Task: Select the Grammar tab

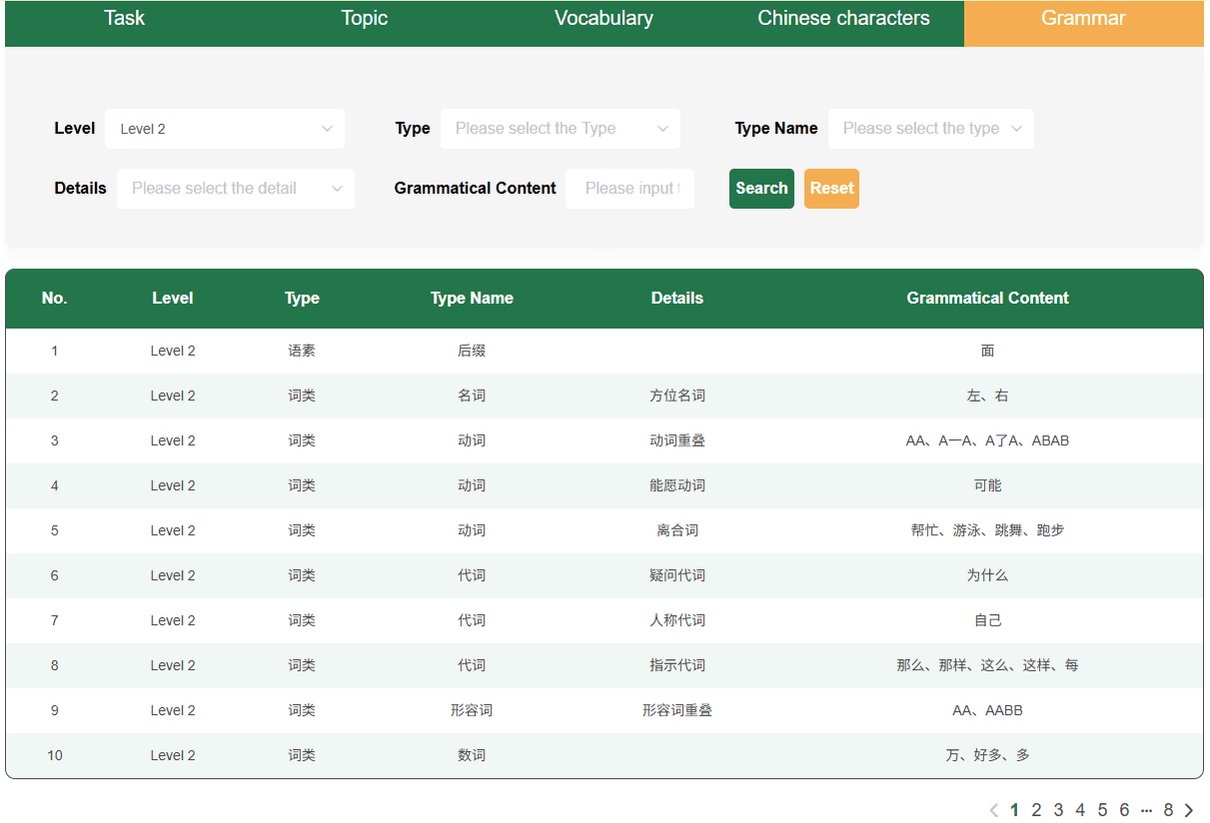Action: point(1083,19)
